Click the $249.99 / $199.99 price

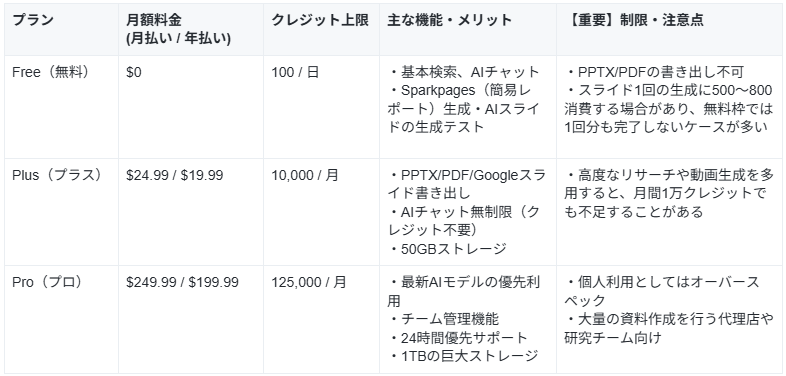coord(182,282)
